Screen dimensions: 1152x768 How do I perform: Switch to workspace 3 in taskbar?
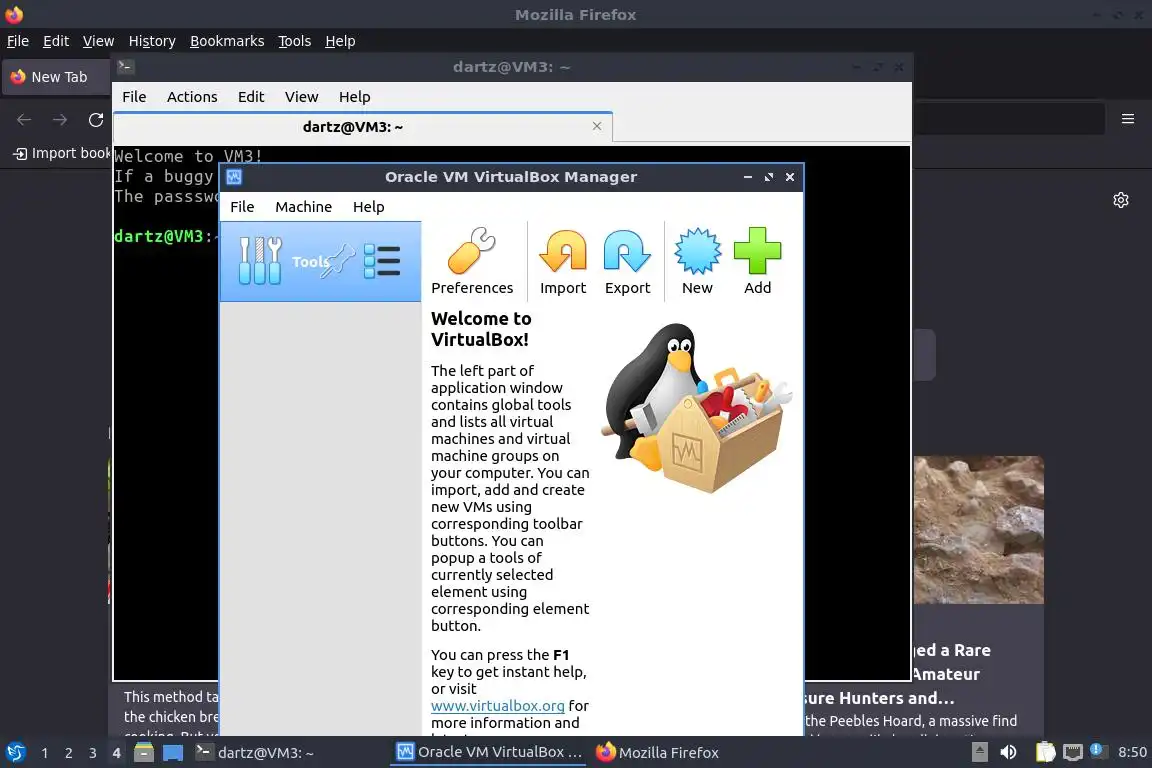(93, 753)
